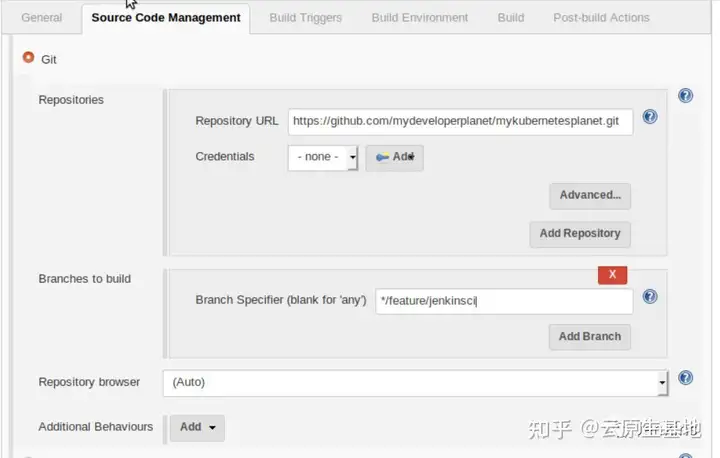Open Advanced repository settings
This screenshot has width=720, height=458.
point(590,196)
